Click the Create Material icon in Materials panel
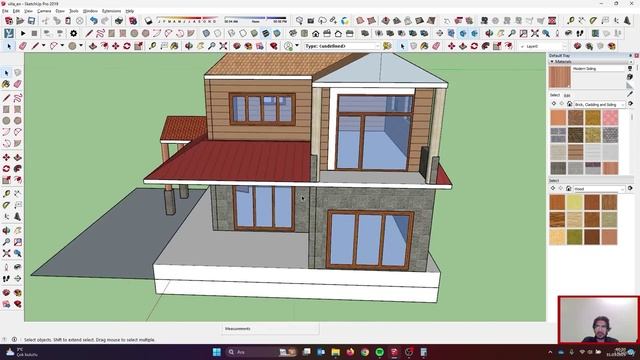 [x=630, y=77]
